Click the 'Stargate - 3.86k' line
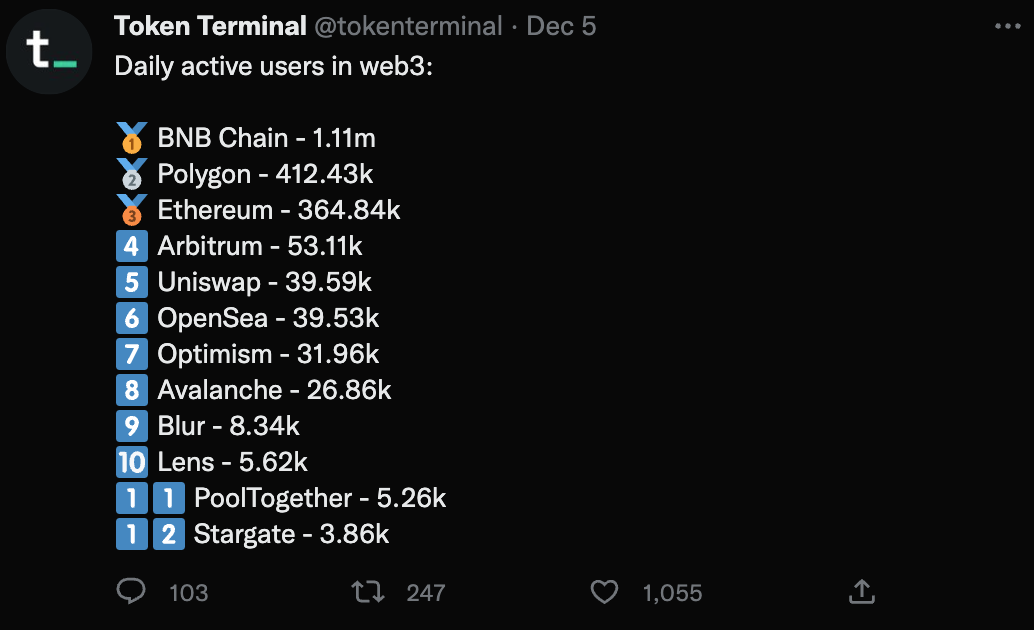Image resolution: width=1034 pixels, height=630 pixels. 291,534
